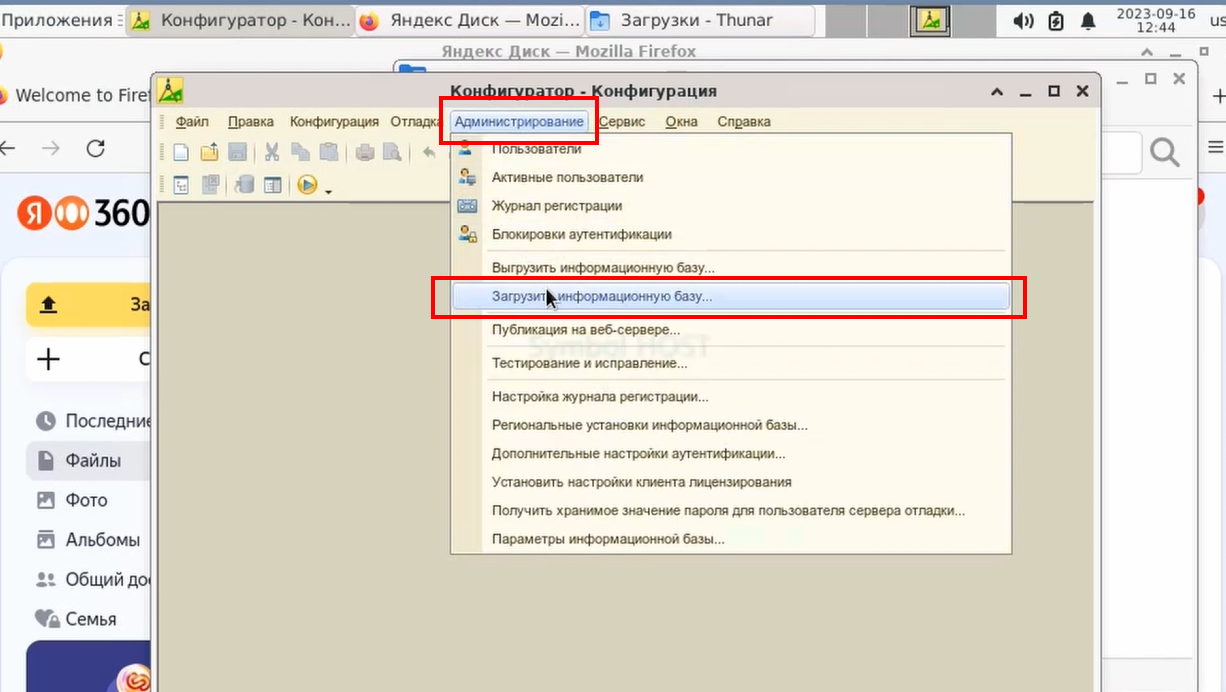
Task: Click the New document toolbar icon
Action: pyautogui.click(x=181, y=152)
